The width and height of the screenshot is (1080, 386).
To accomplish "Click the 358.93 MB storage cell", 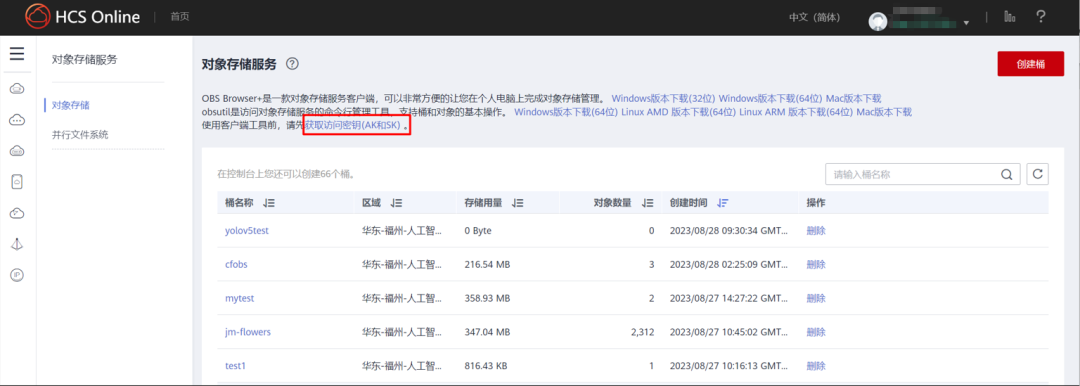I will click(487, 298).
